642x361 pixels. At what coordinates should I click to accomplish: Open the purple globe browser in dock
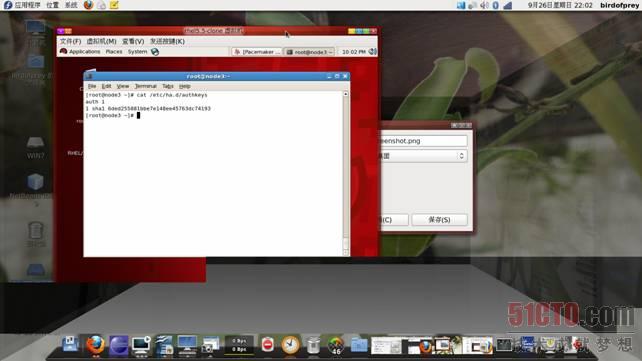pyautogui.click(x=119, y=345)
